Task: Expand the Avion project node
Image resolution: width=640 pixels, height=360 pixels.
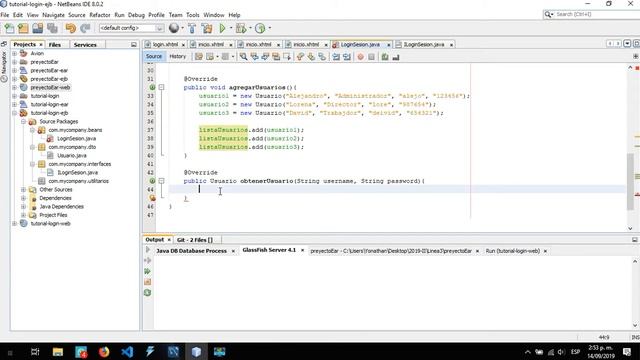Action: [x=15, y=53]
